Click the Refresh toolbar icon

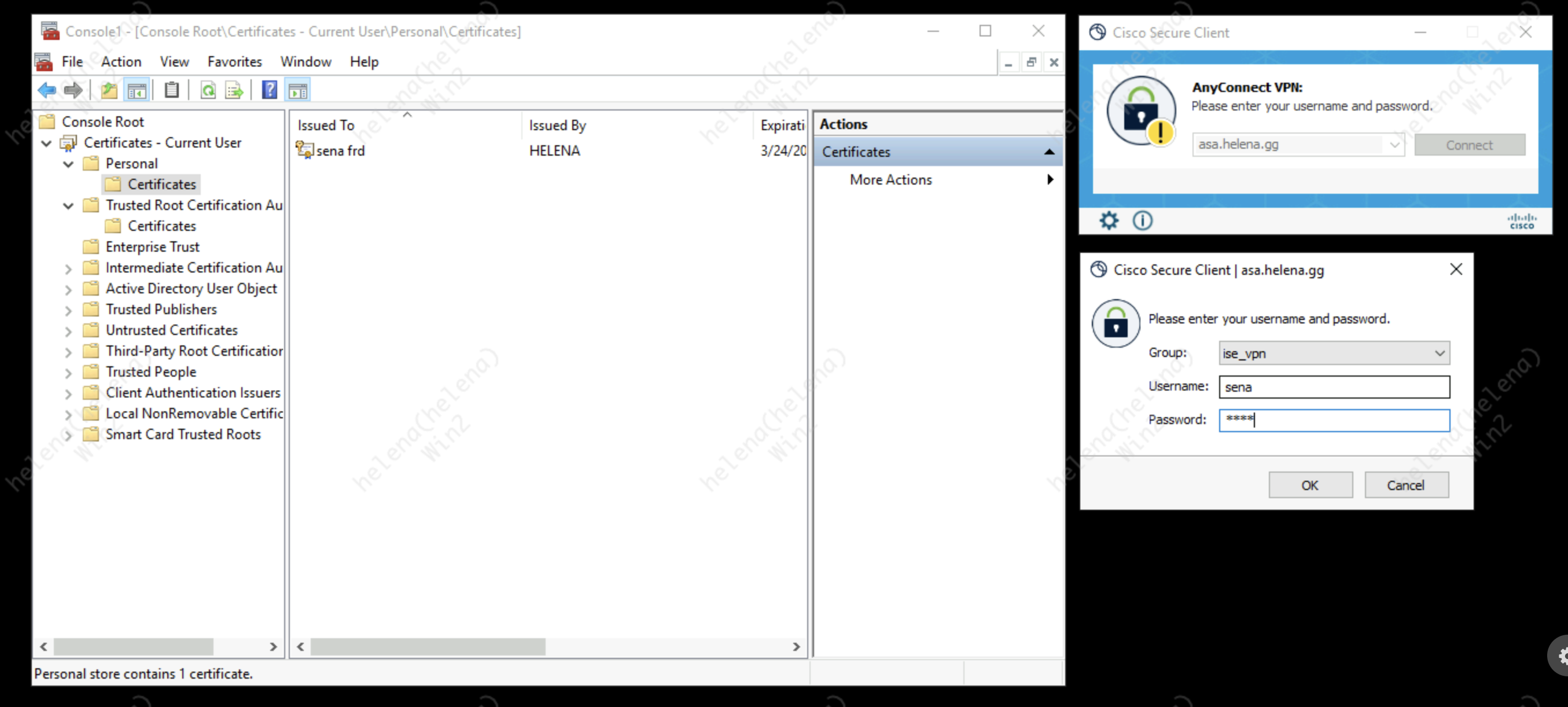tap(208, 91)
